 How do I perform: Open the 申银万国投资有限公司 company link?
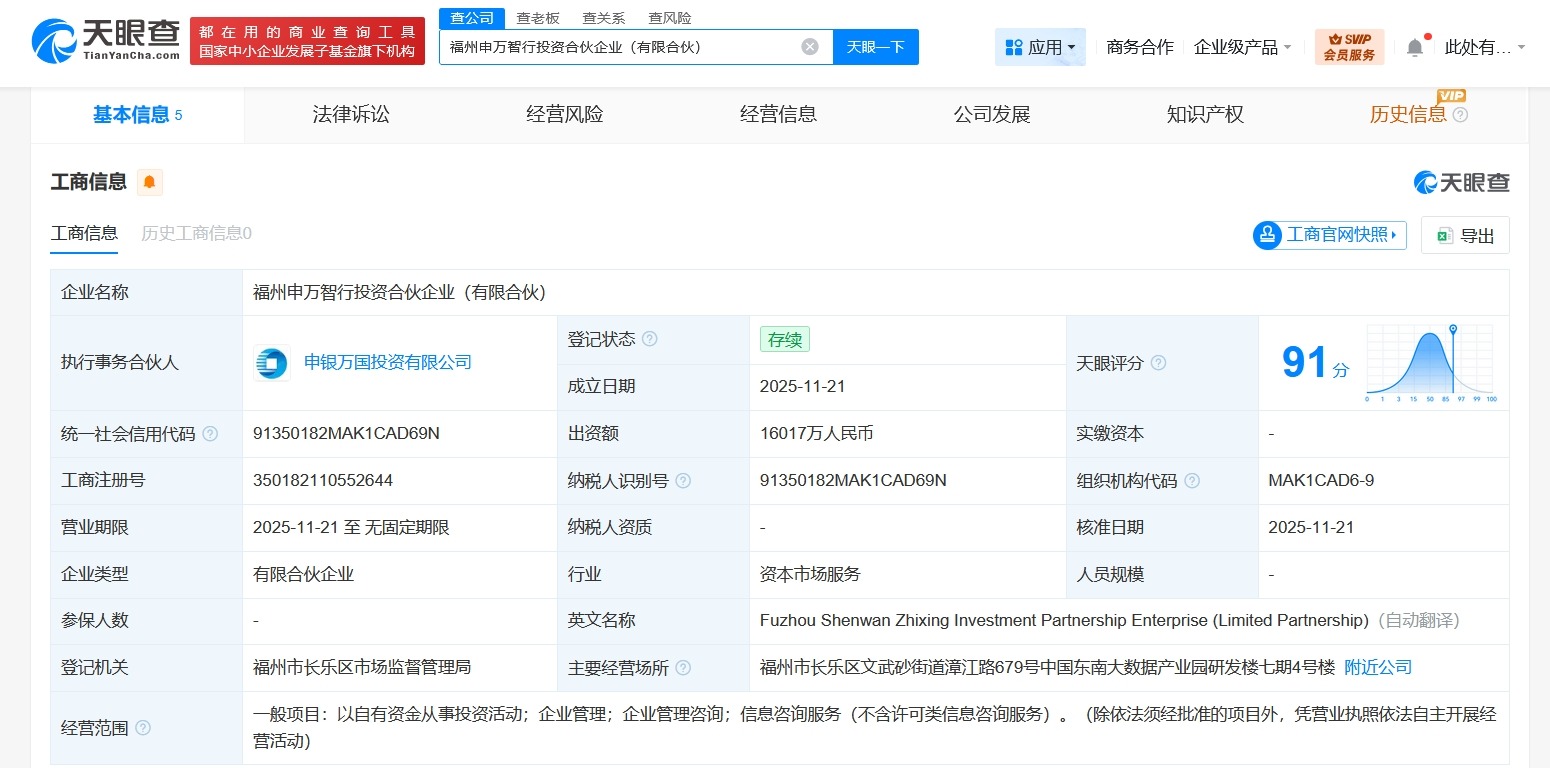click(388, 363)
